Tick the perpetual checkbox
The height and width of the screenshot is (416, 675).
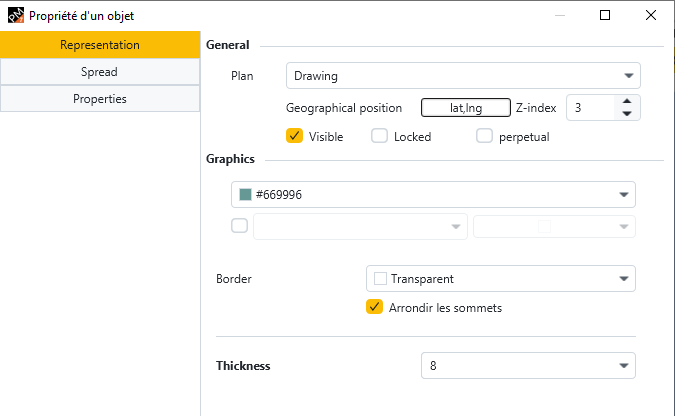tap(484, 136)
